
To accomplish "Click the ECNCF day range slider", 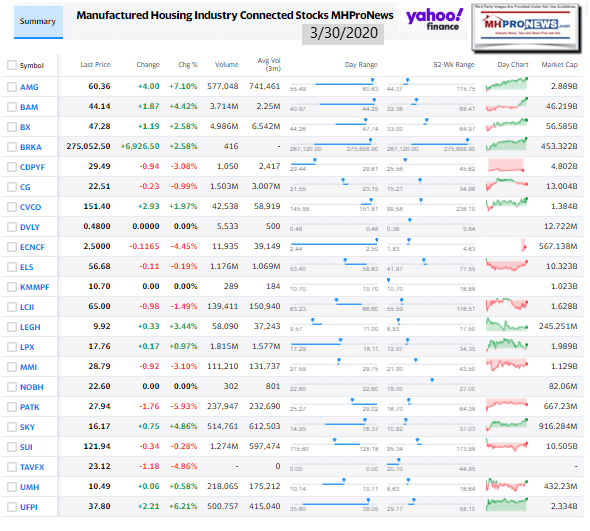I will pos(334,245).
